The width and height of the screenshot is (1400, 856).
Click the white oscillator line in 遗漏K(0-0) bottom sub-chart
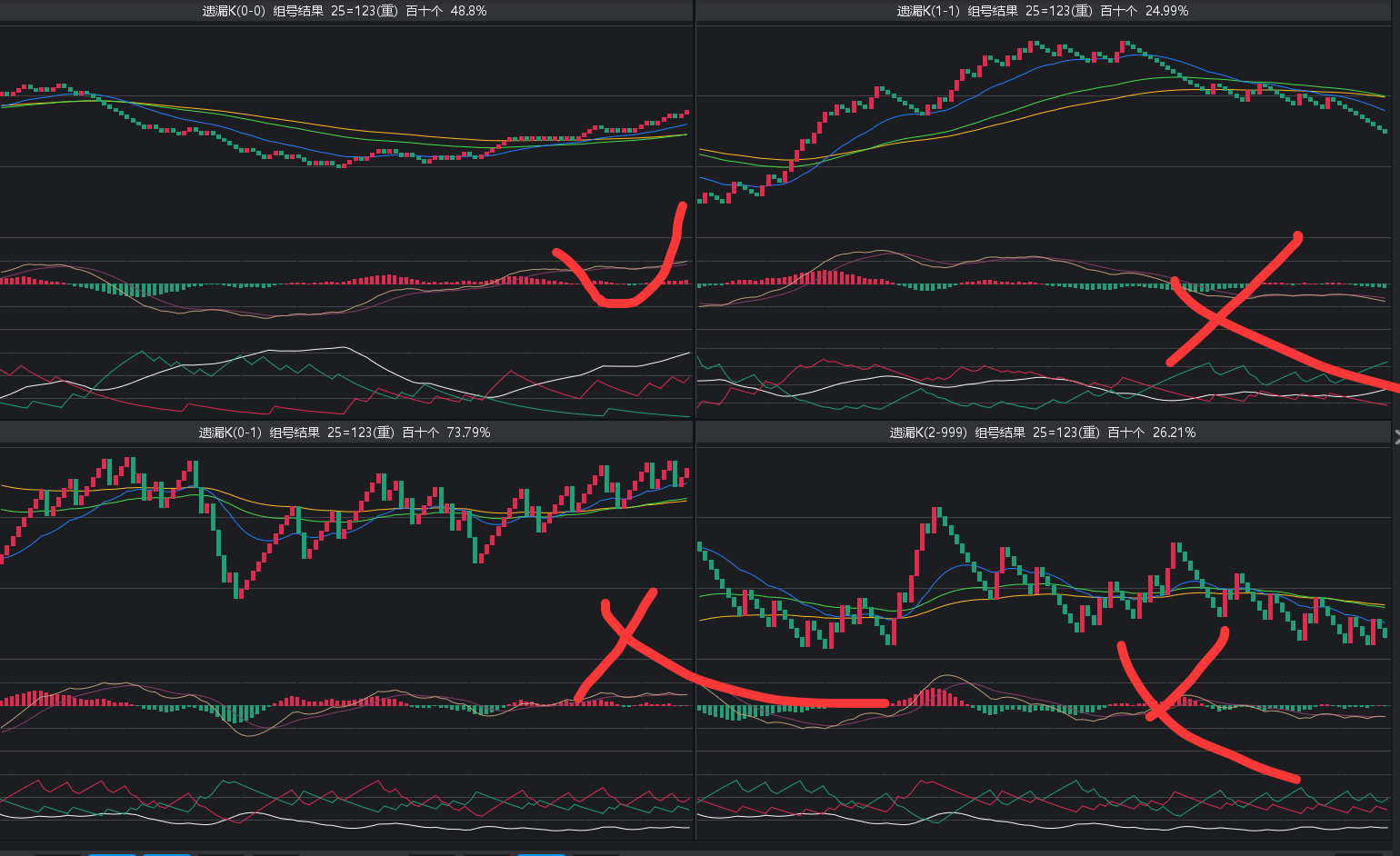tap(273, 351)
